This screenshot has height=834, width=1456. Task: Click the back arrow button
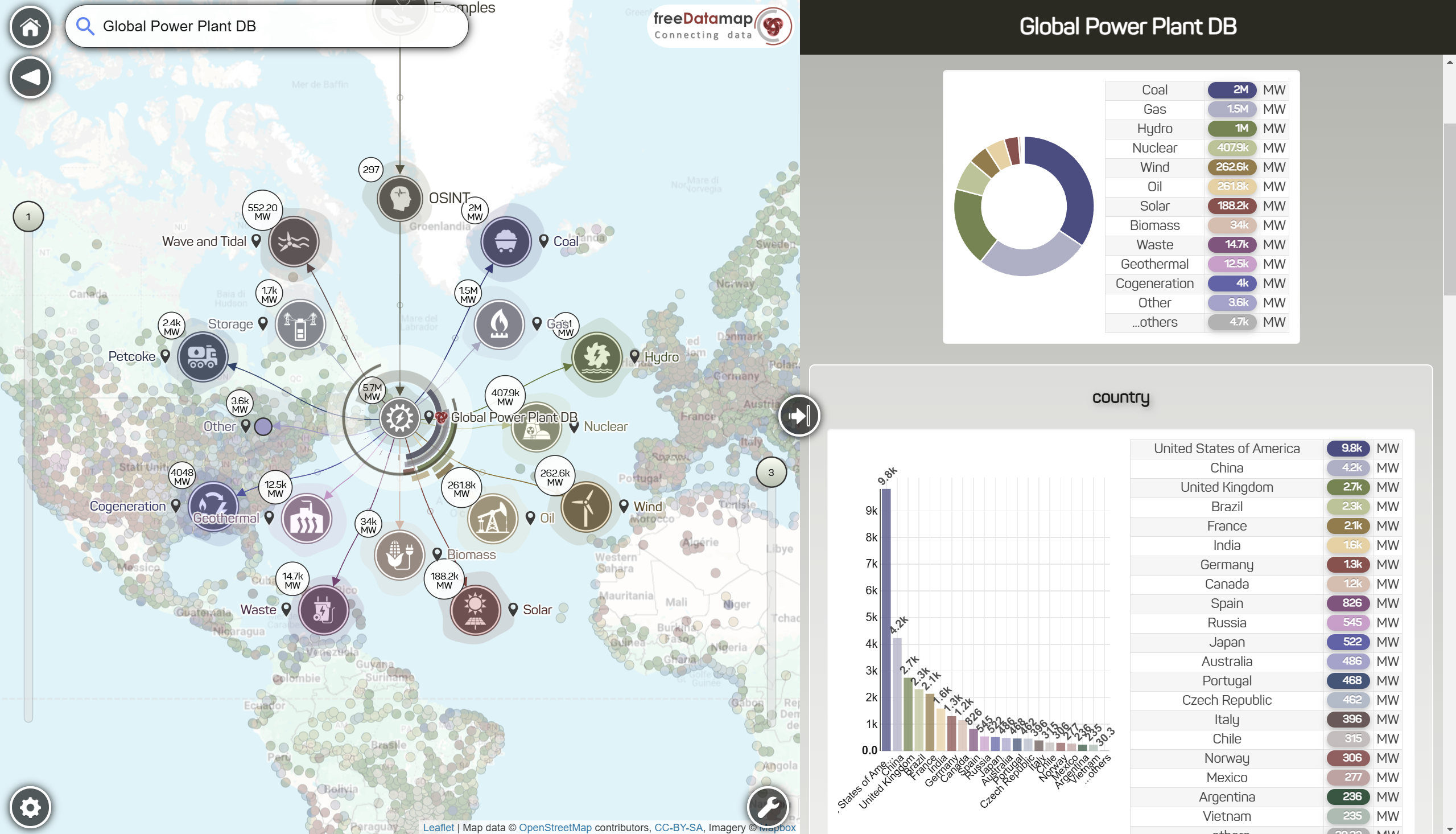click(x=30, y=77)
